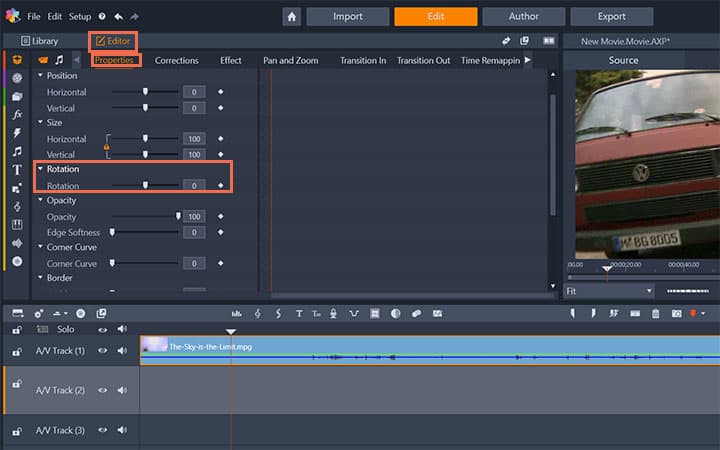Select the timeline title T tool
The height and width of the screenshot is (450, 720).
299,314
